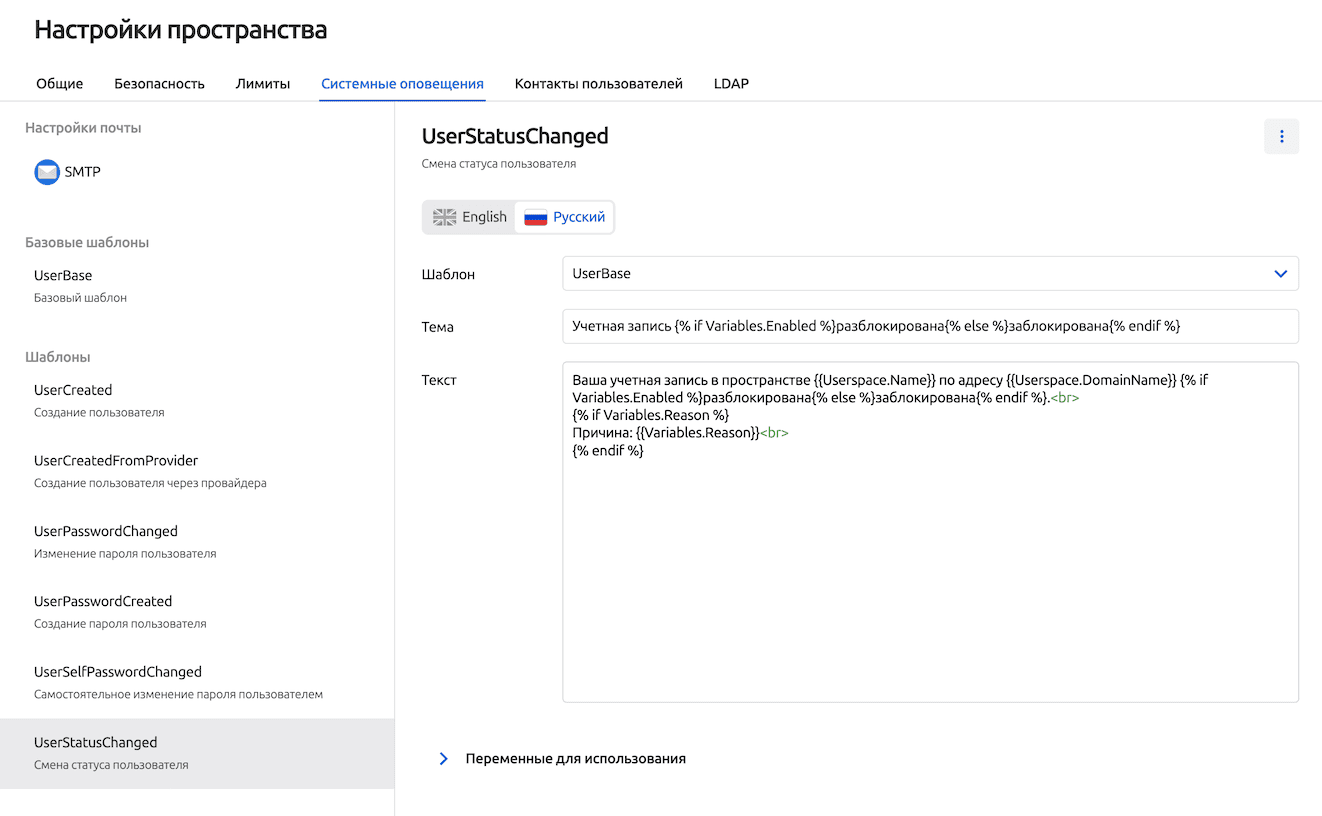Open Контакты пользователей tab

598,83
